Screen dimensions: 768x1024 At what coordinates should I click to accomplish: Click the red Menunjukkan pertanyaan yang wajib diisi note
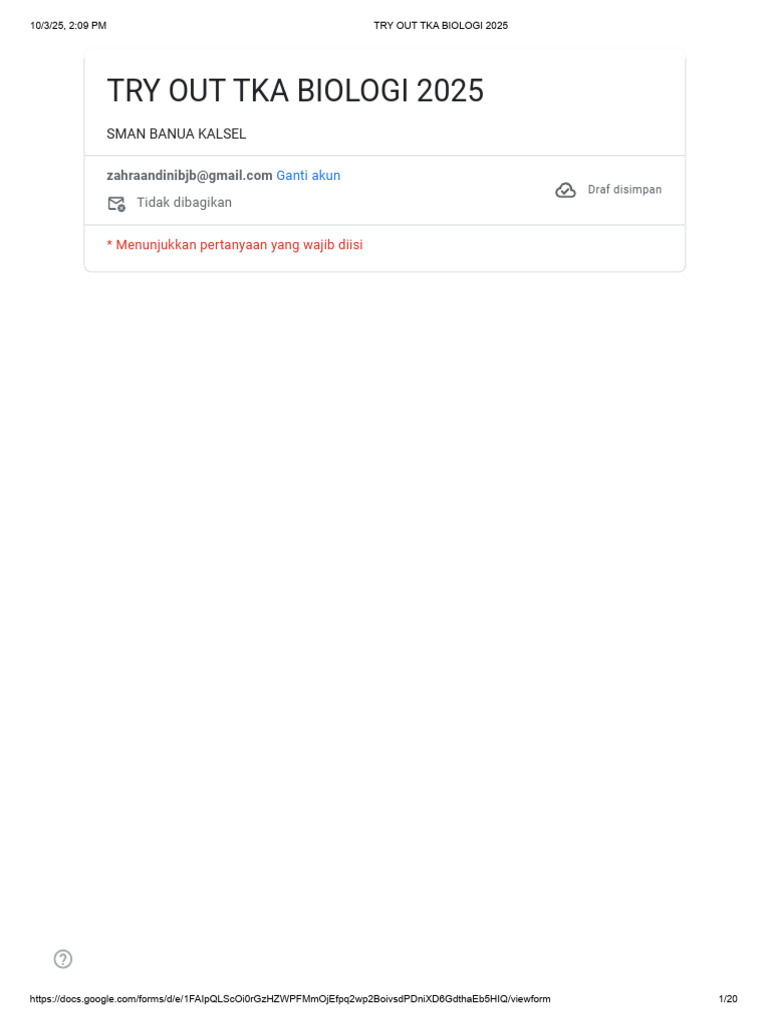pos(234,245)
